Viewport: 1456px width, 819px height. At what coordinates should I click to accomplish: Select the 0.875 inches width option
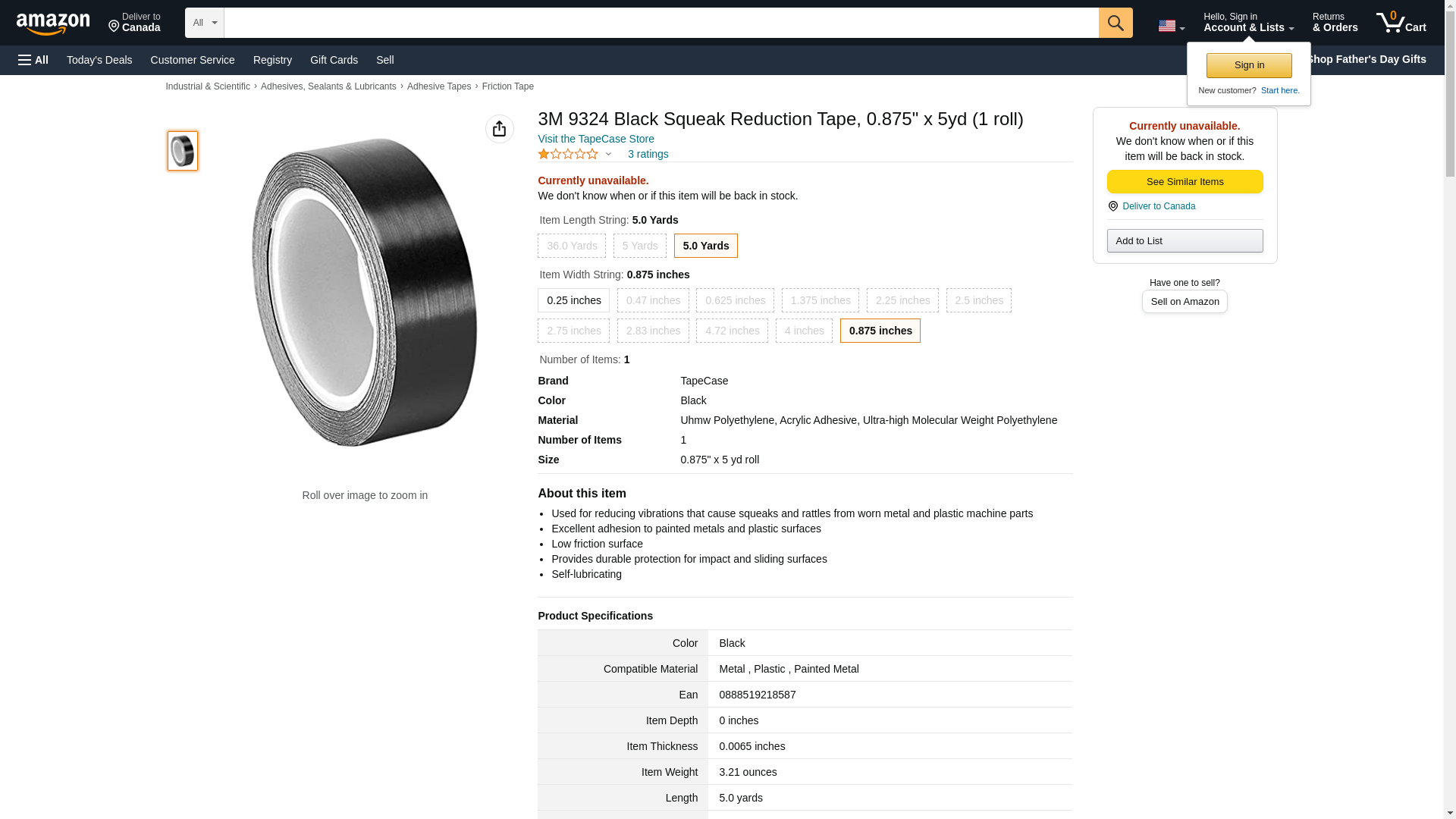(x=880, y=331)
